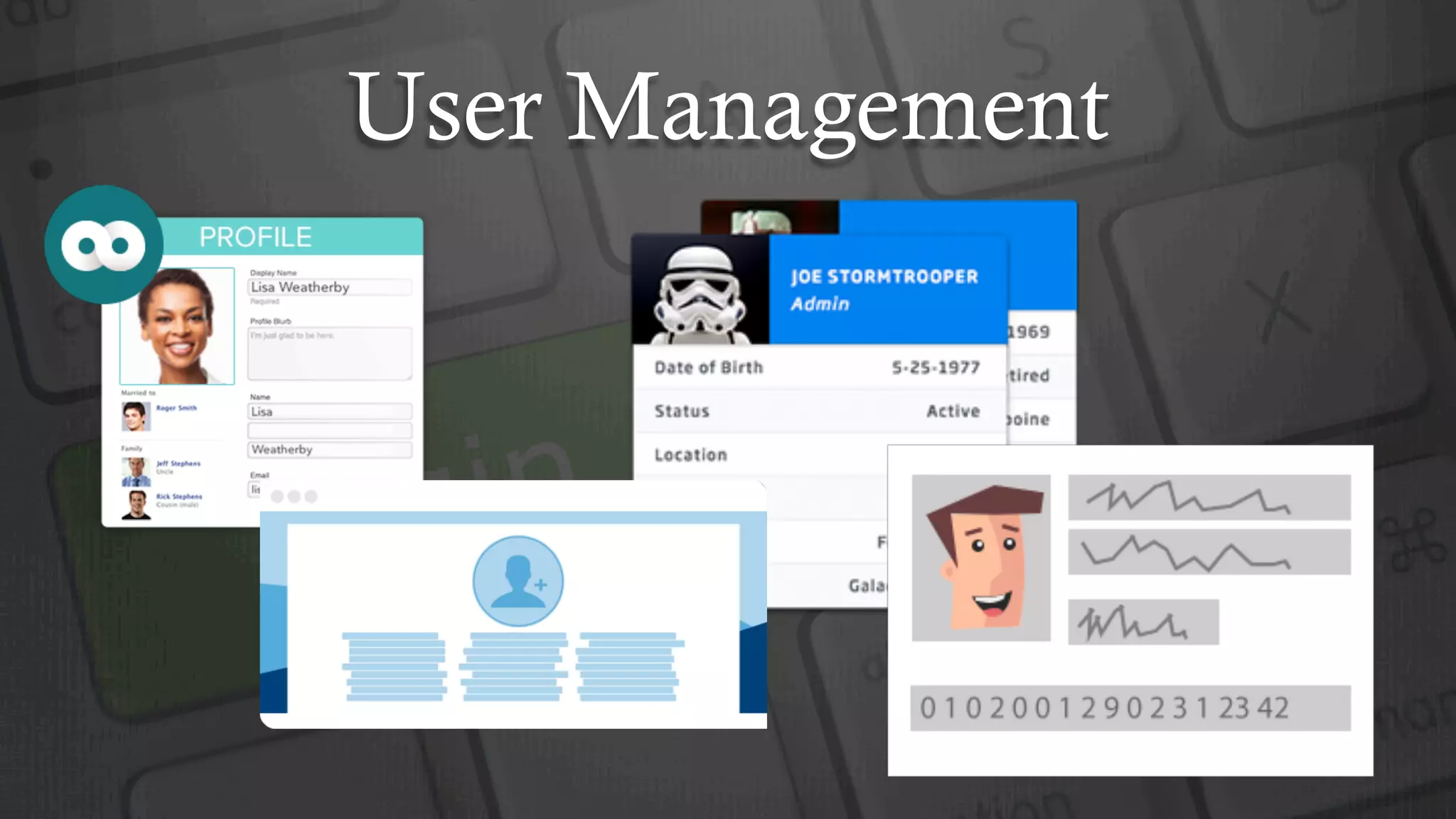Image resolution: width=1456 pixels, height=819 pixels.
Task: Click the Location row label
Action: (691, 455)
